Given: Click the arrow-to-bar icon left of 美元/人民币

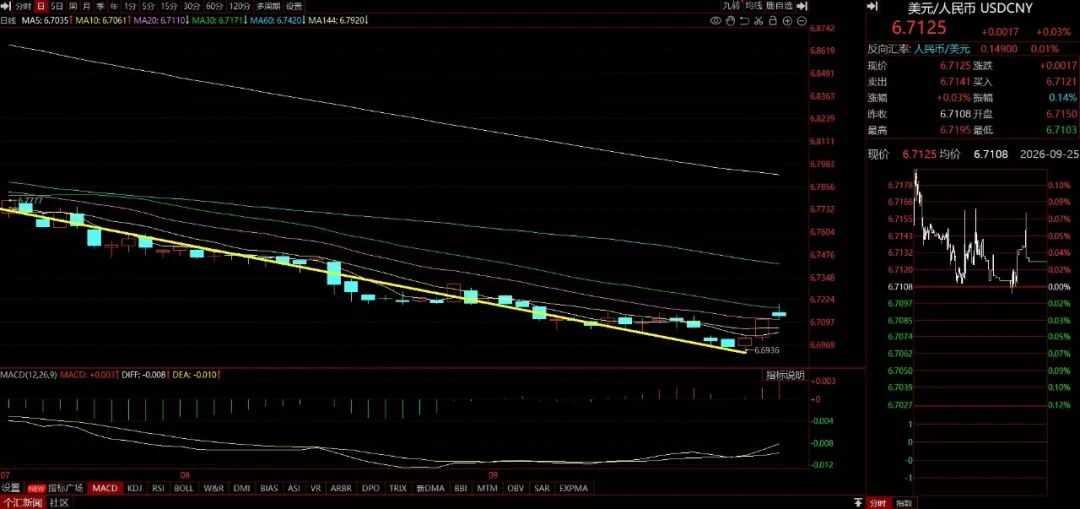Looking at the screenshot, I should coord(872,6).
